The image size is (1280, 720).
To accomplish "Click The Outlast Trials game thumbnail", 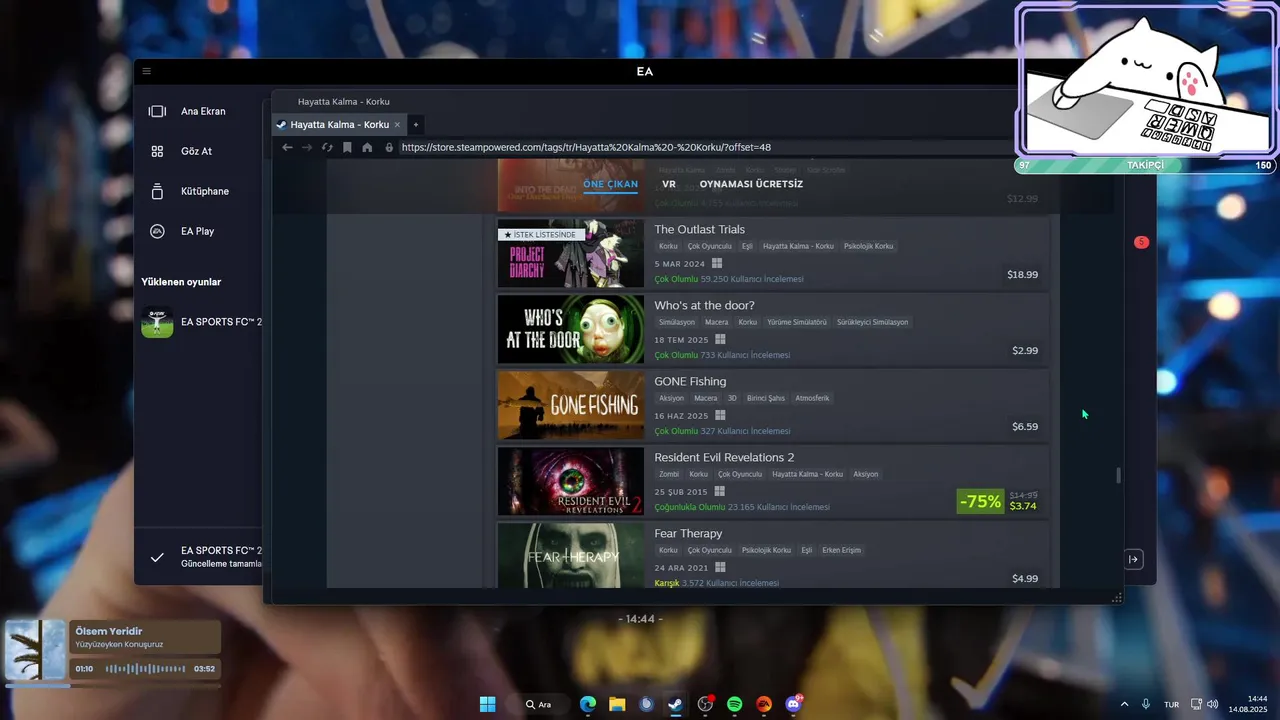I will (x=571, y=253).
